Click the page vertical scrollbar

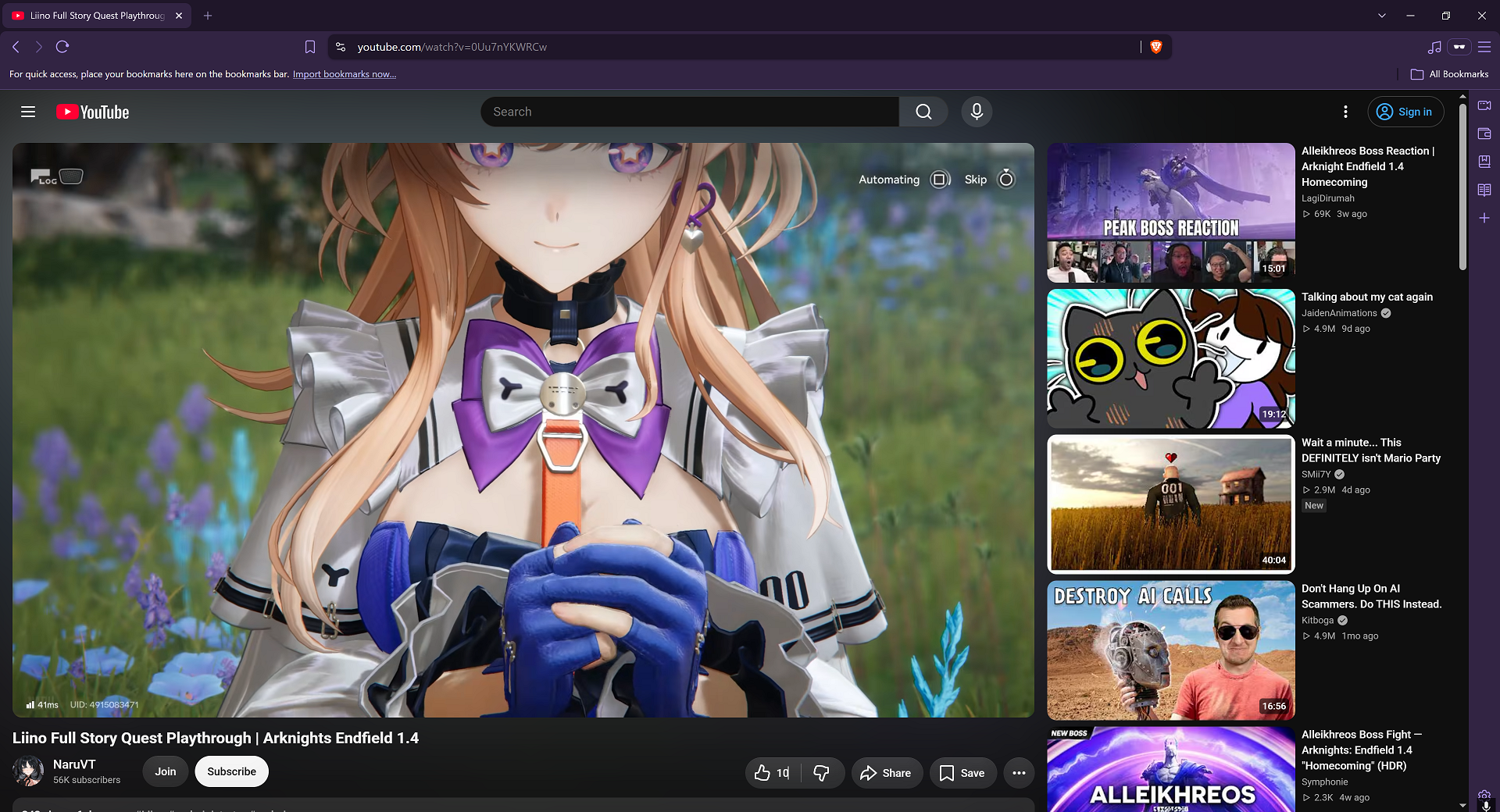(x=1462, y=187)
